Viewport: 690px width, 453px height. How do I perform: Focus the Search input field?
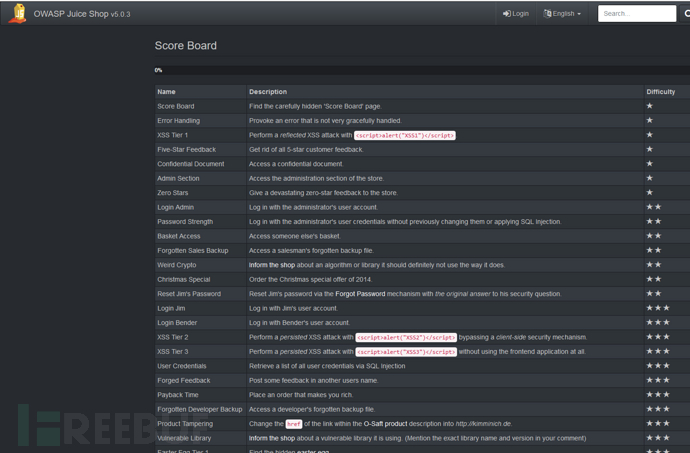637,14
